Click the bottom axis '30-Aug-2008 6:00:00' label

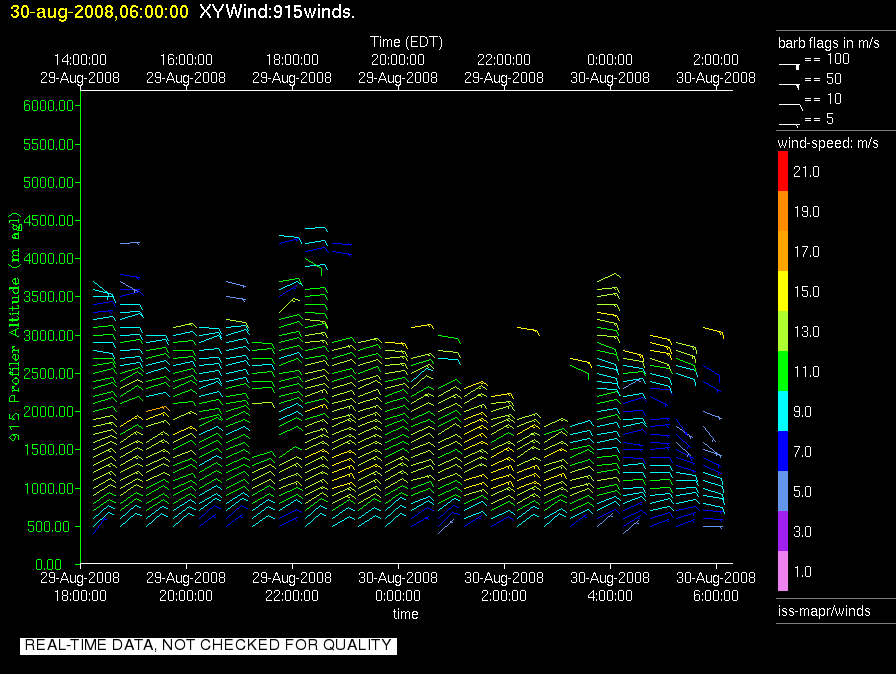(x=716, y=587)
